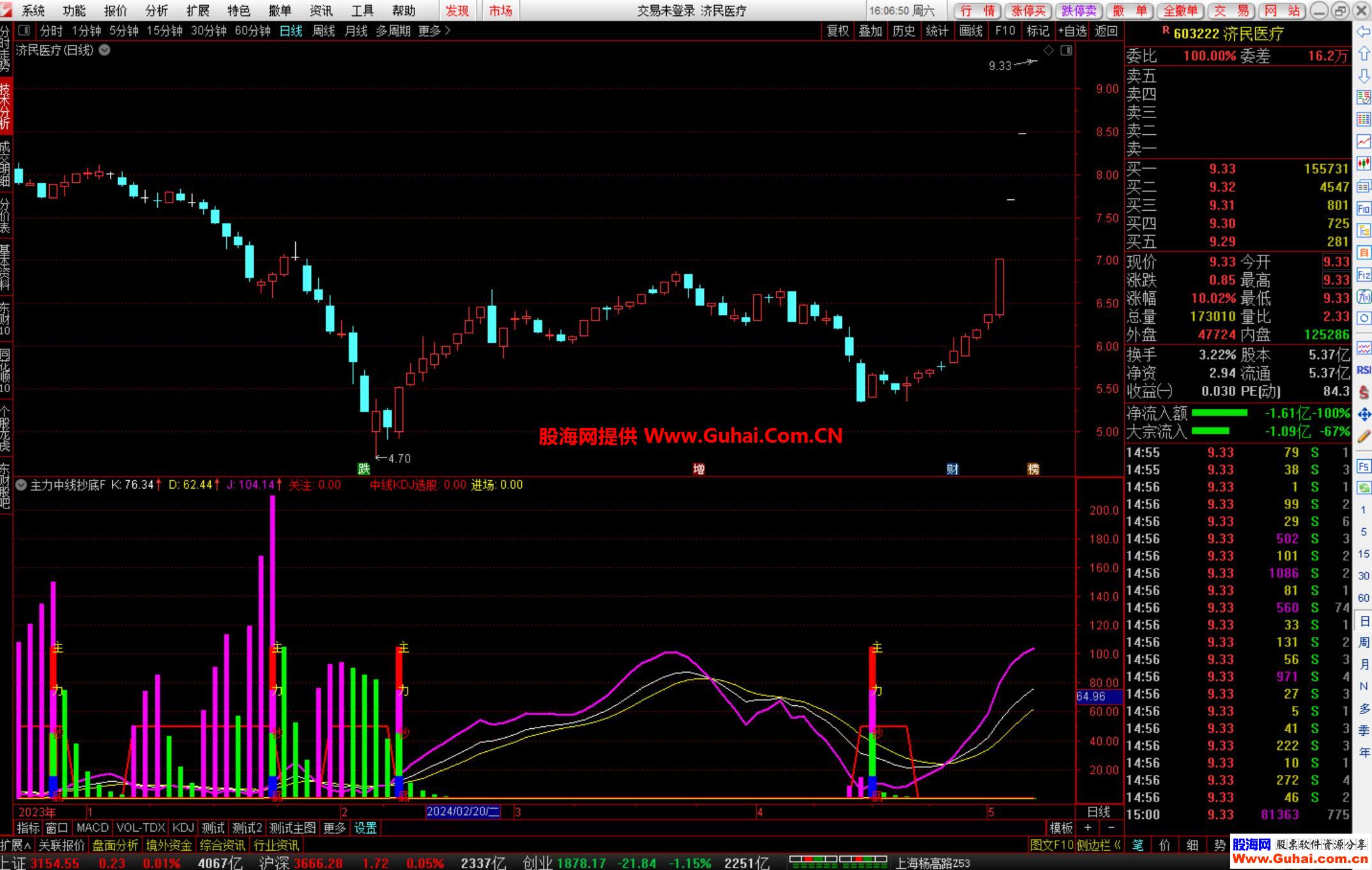
Task: Toggle the chart panel layout icon top-right
Action: click(x=1066, y=50)
